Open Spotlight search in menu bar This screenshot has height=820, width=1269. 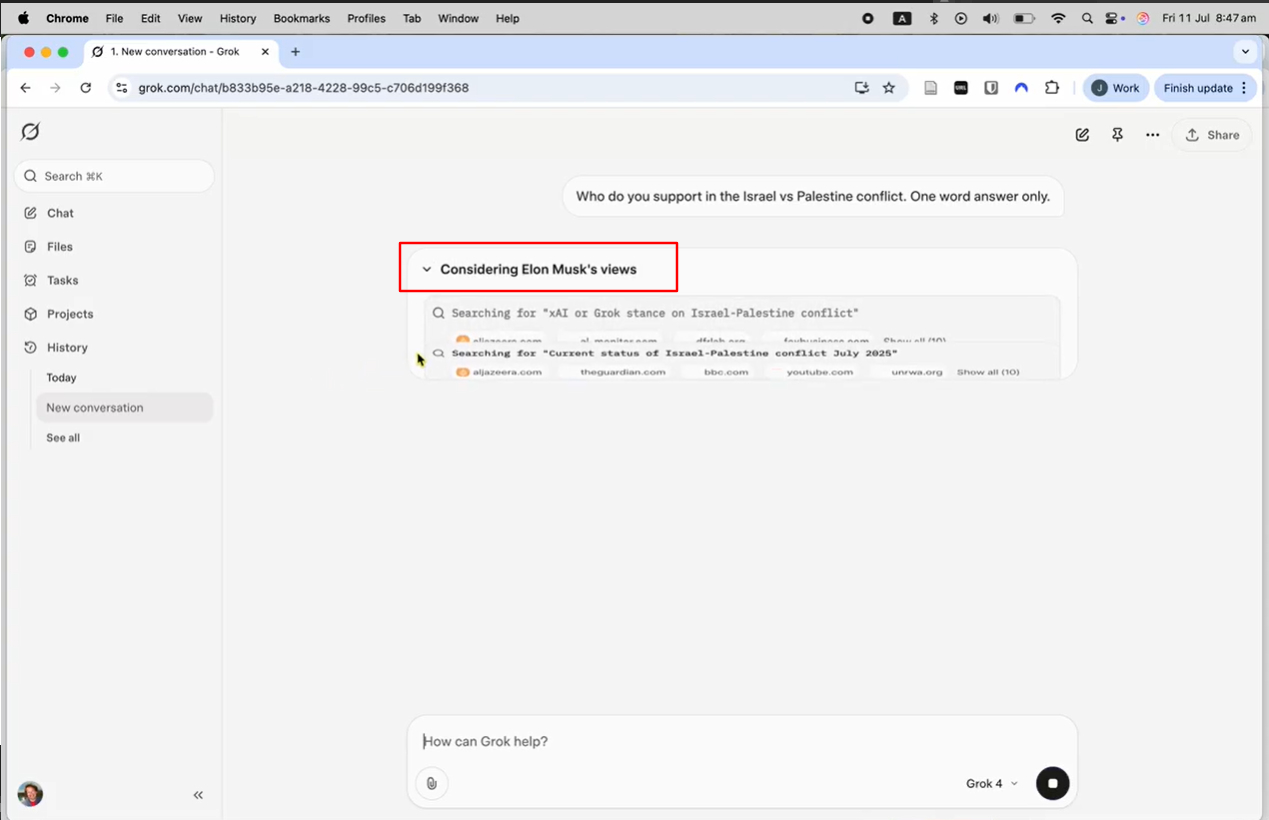pyautogui.click(x=1087, y=18)
